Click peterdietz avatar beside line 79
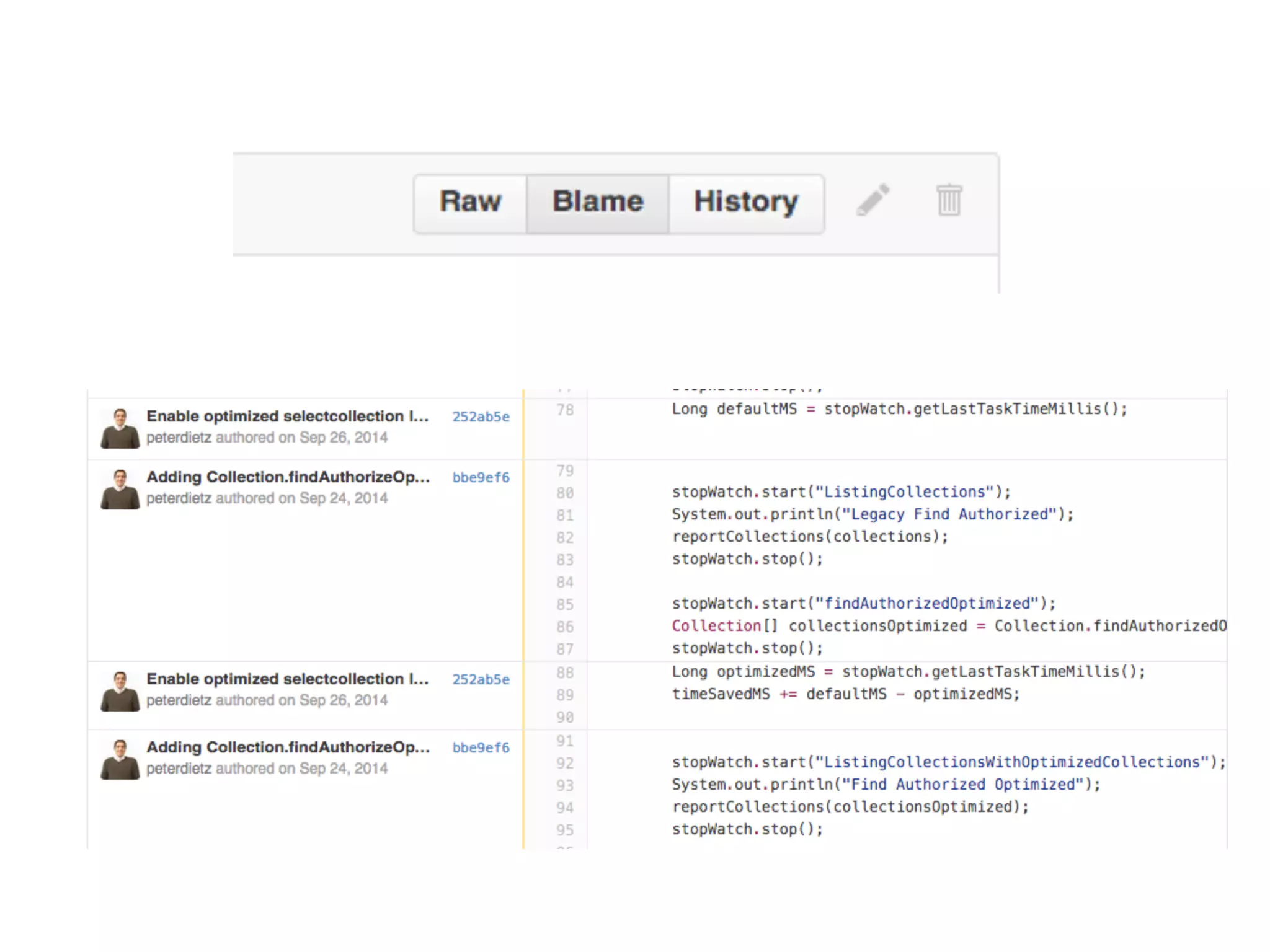Screen dimensions: 1270x952 (x=120, y=489)
